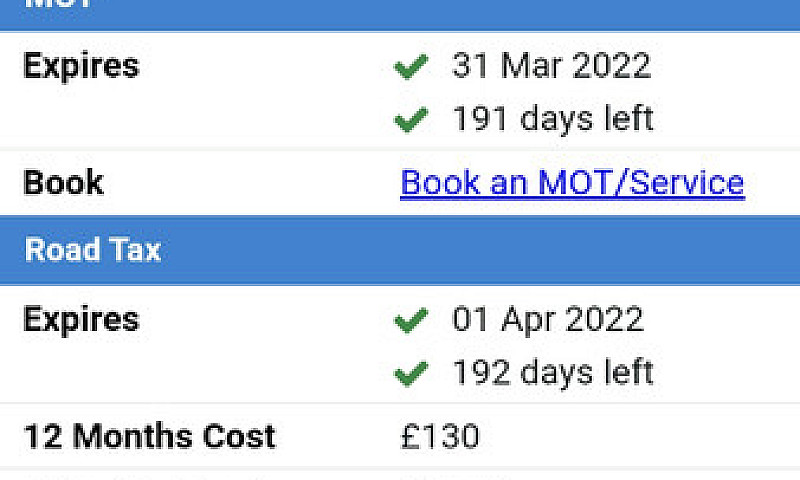Select the £130 cost value
800x480 pixels.
(440, 437)
